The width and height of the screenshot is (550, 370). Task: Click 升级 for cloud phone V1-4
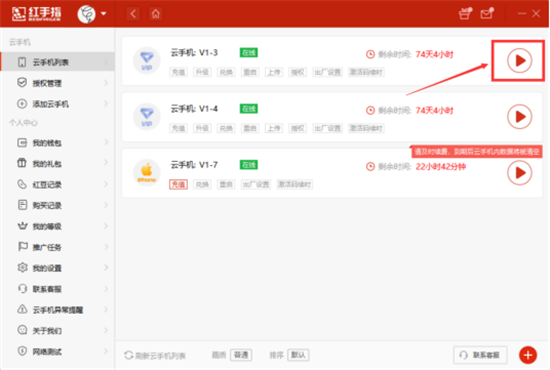coord(202,128)
